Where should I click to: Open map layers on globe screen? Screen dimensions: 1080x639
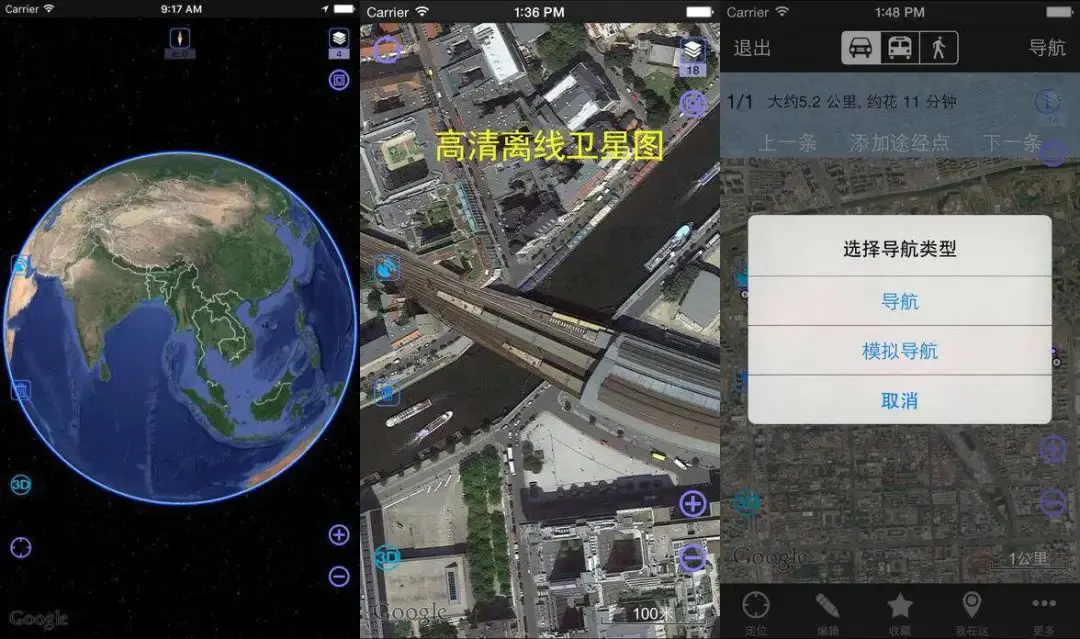coord(339,39)
